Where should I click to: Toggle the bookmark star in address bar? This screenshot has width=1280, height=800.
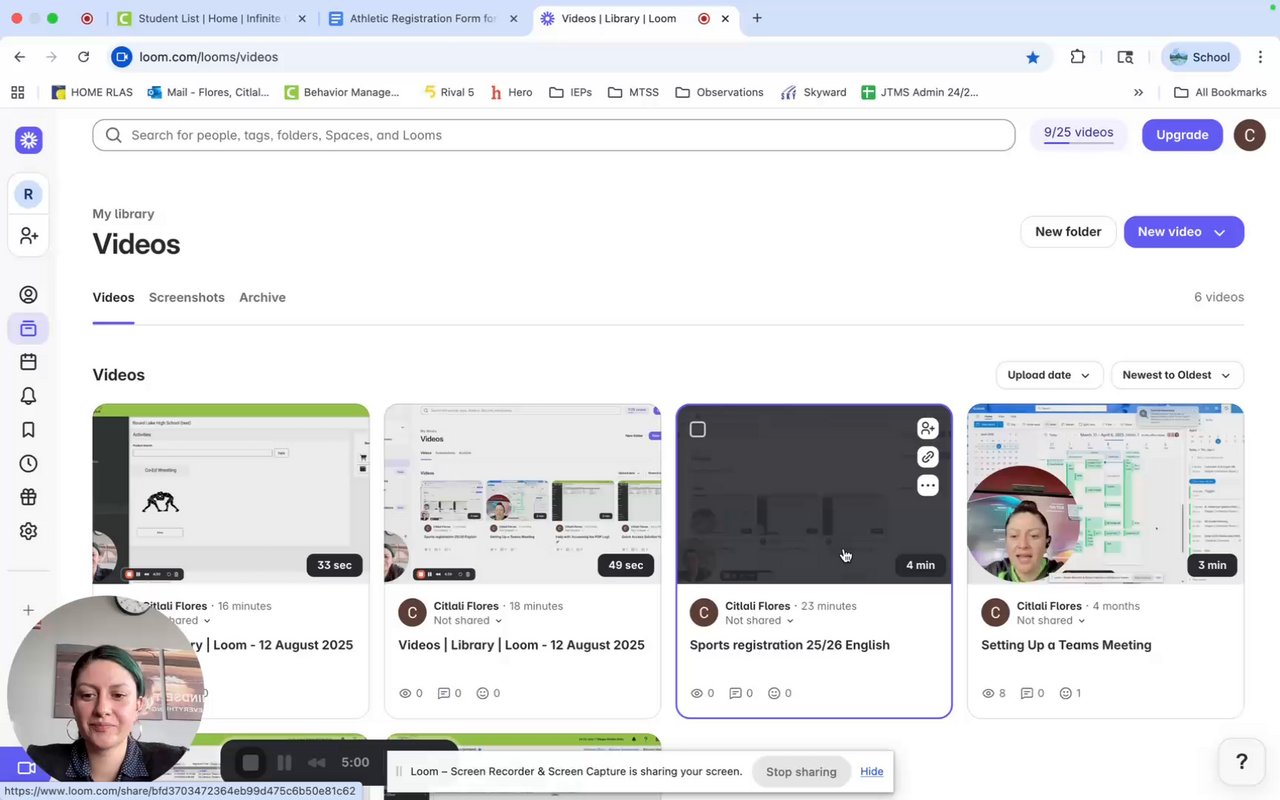(x=1033, y=57)
